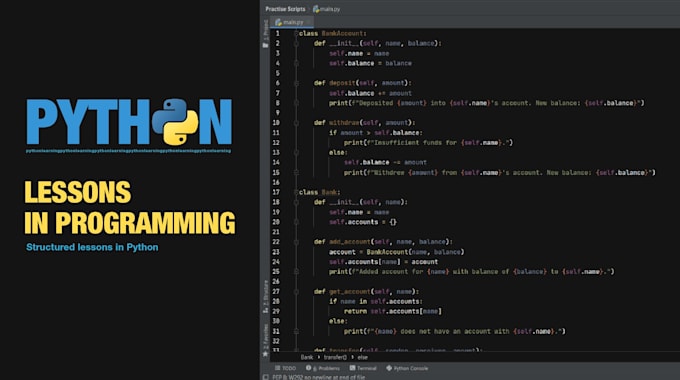Open the TODO tool window
Viewport: 680px width, 380px height.
[285, 368]
